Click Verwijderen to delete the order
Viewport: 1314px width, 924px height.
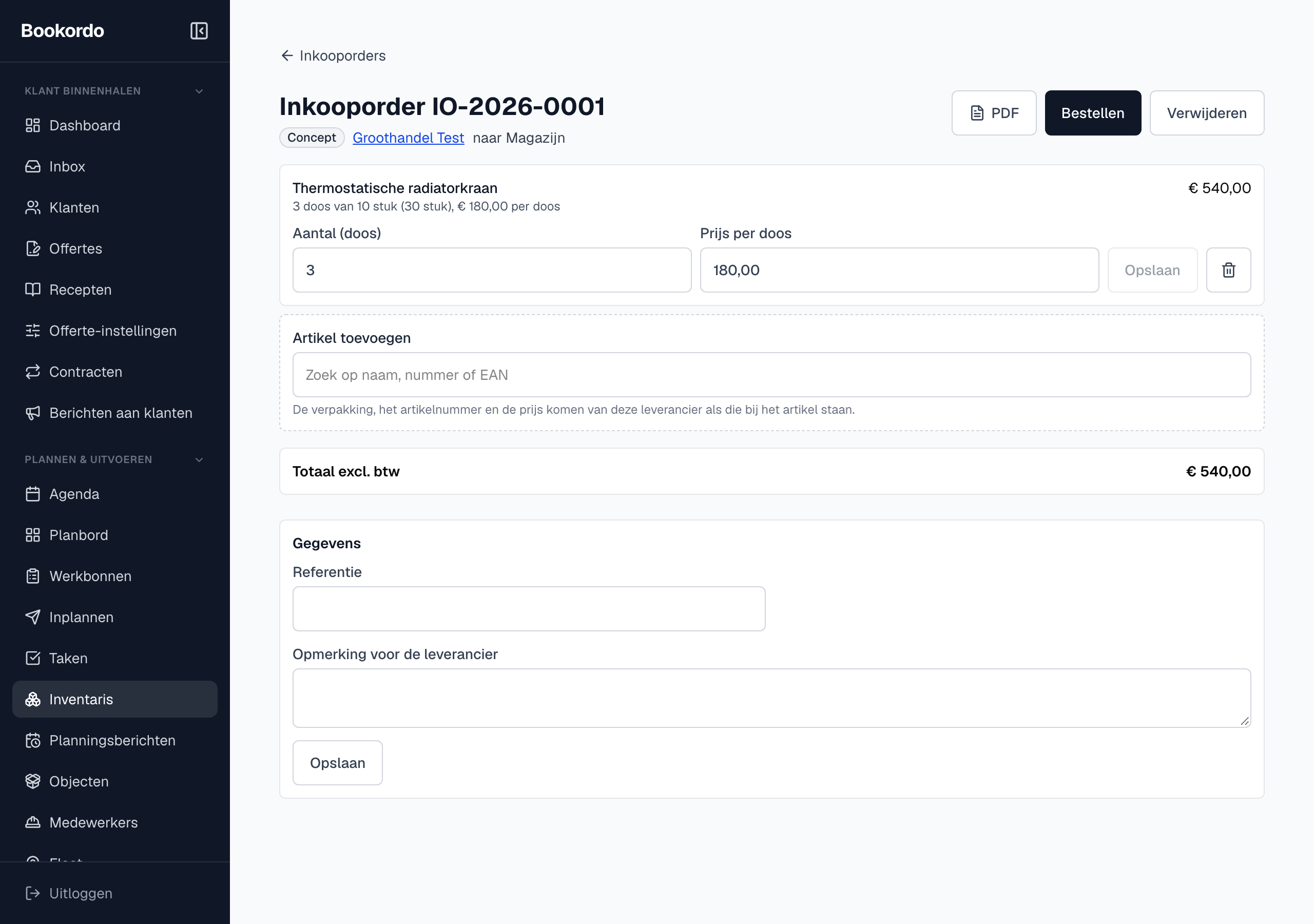(1206, 113)
